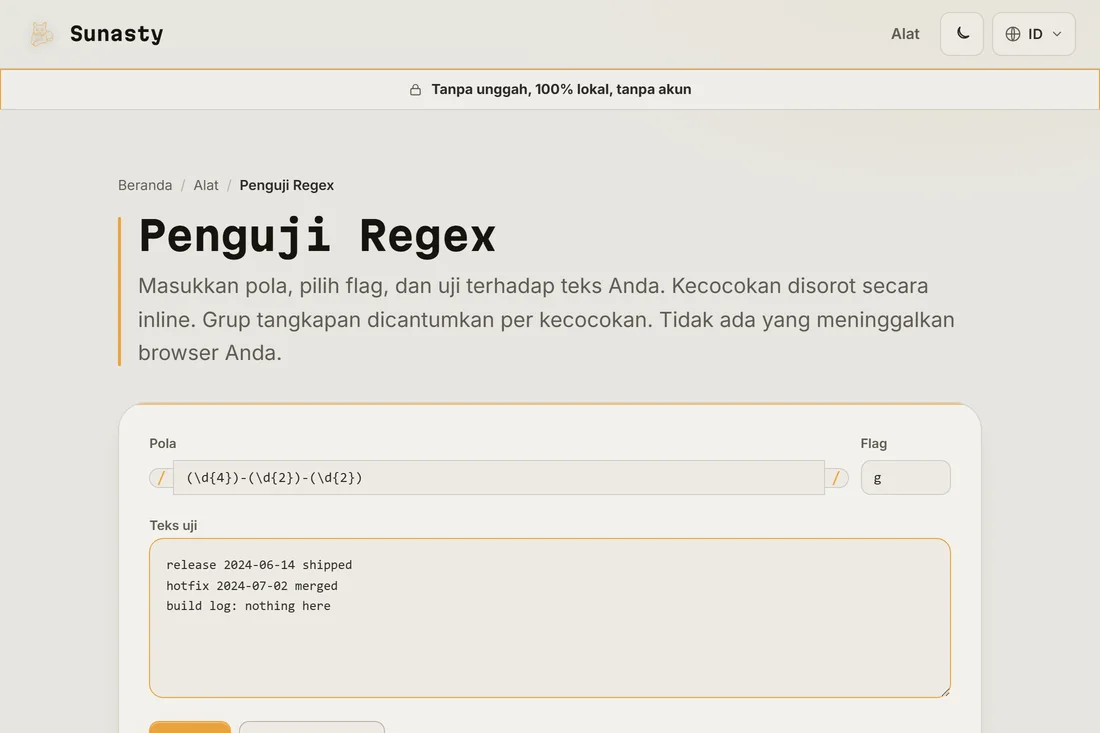Click the Sunasty cat logo icon
1100x733 pixels.
[41, 34]
